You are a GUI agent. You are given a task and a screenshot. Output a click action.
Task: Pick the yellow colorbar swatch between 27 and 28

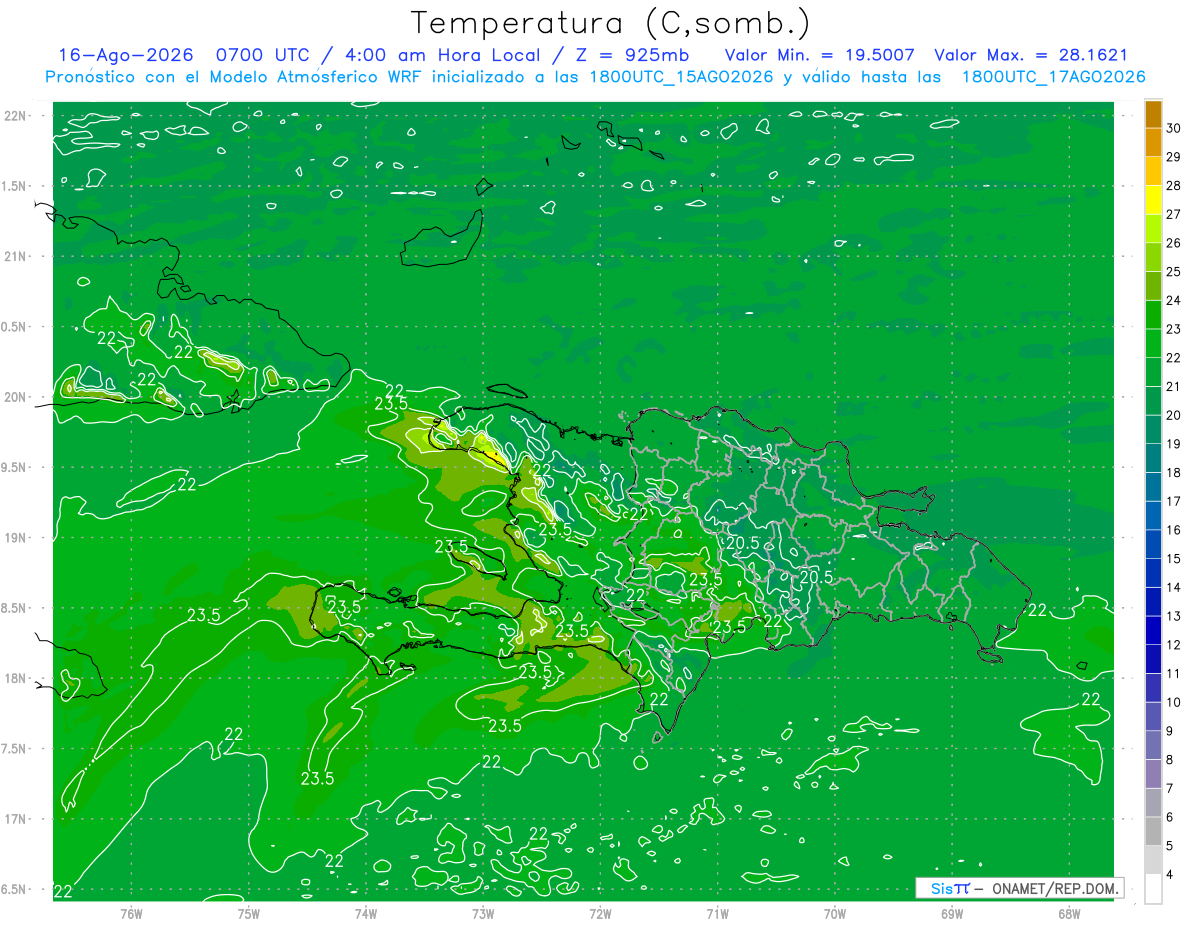pyautogui.click(x=1153, y=201)
